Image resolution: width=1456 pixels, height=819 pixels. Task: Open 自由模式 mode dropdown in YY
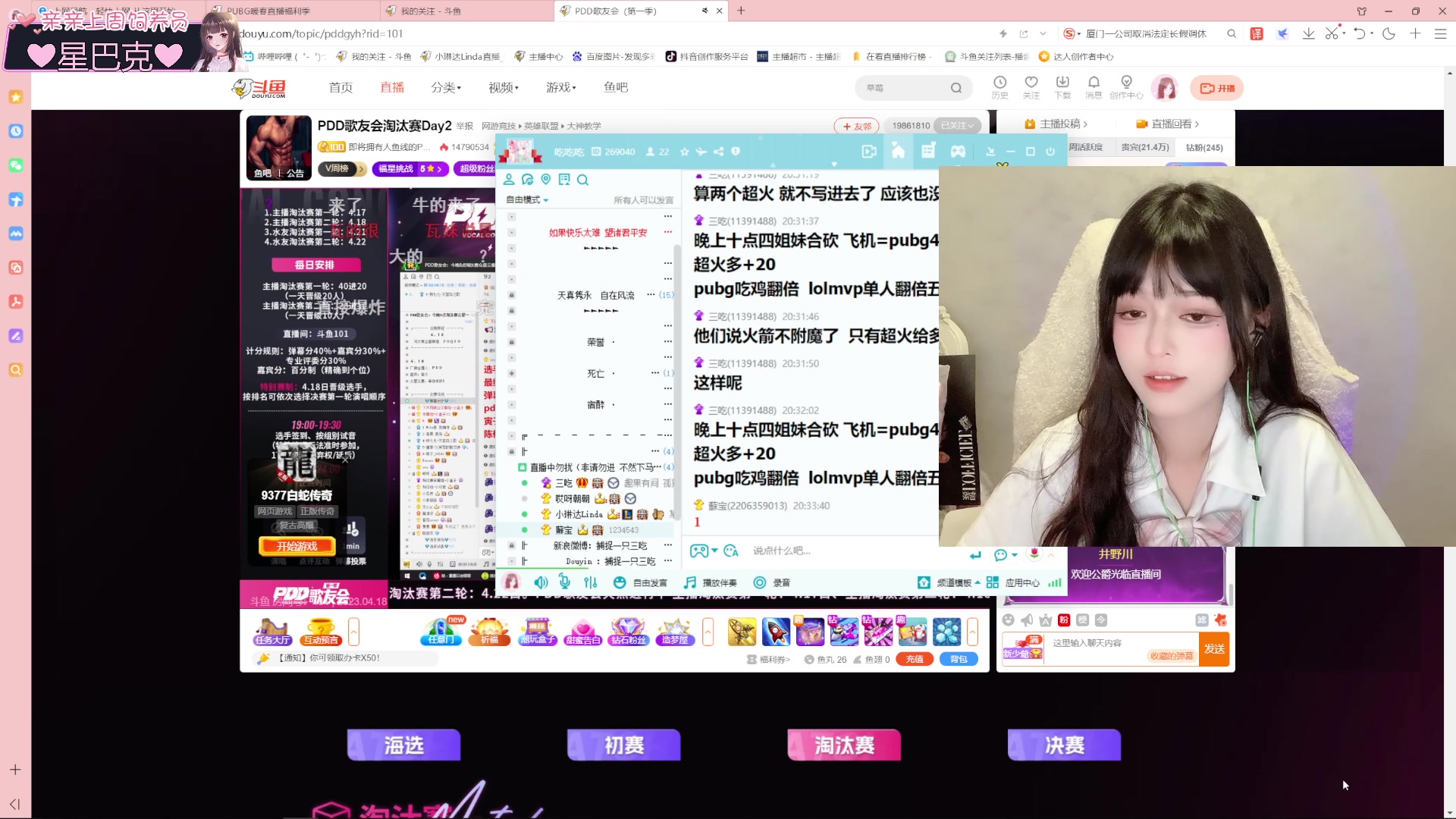527,200
